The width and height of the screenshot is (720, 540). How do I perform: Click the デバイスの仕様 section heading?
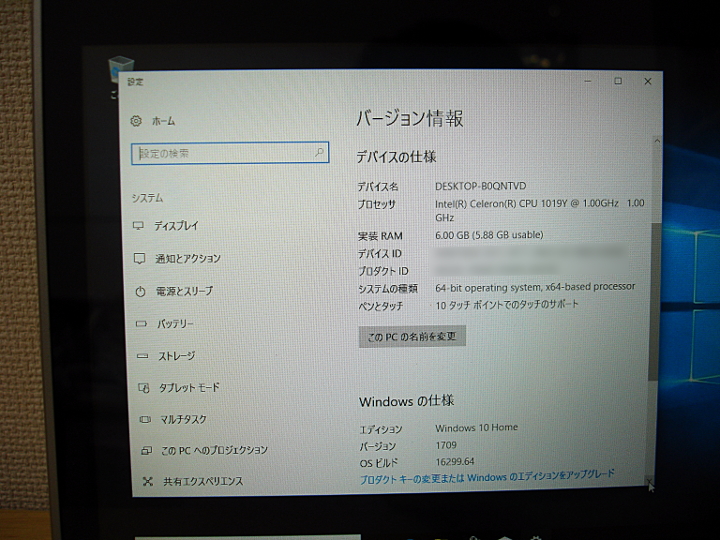[x=396, y=157]
